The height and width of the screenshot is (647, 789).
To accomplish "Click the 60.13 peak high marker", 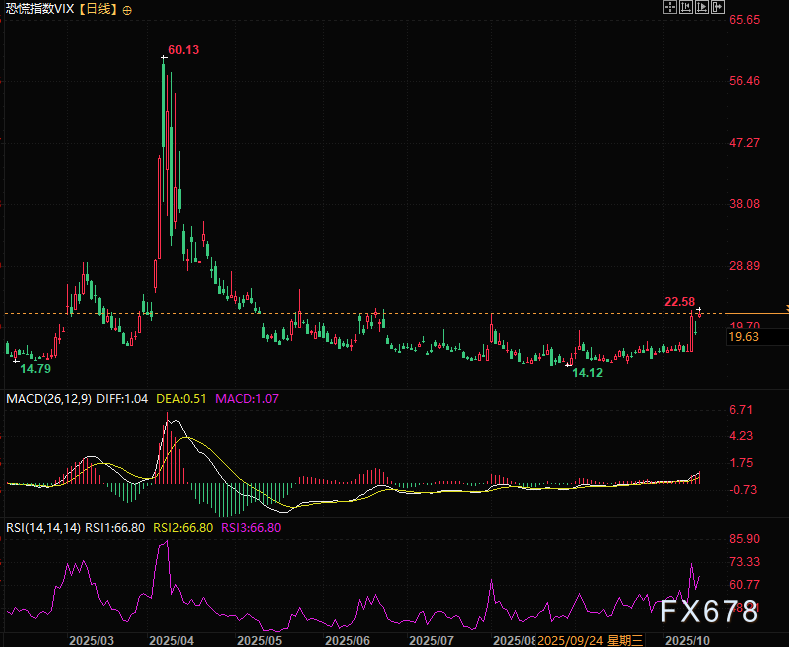I will point(183,49).
